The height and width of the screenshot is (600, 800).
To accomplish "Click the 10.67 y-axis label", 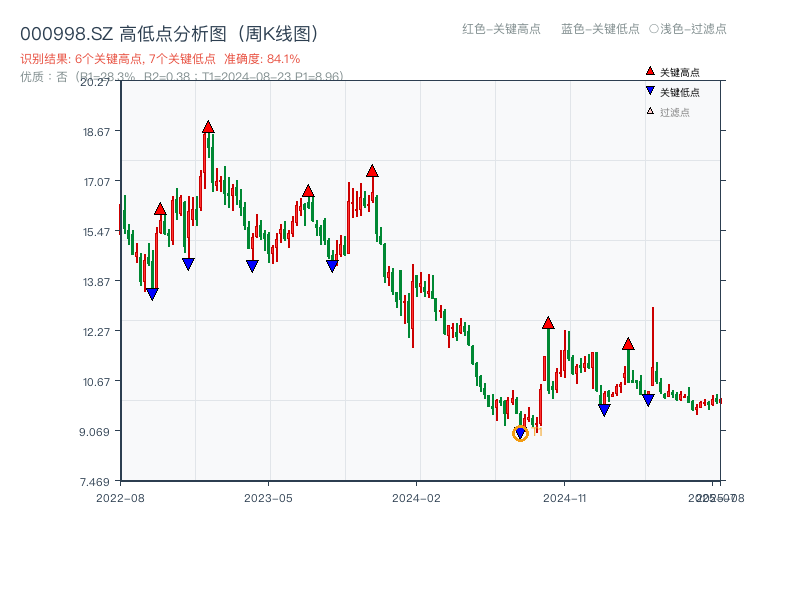I will click(x=96, y=382).
